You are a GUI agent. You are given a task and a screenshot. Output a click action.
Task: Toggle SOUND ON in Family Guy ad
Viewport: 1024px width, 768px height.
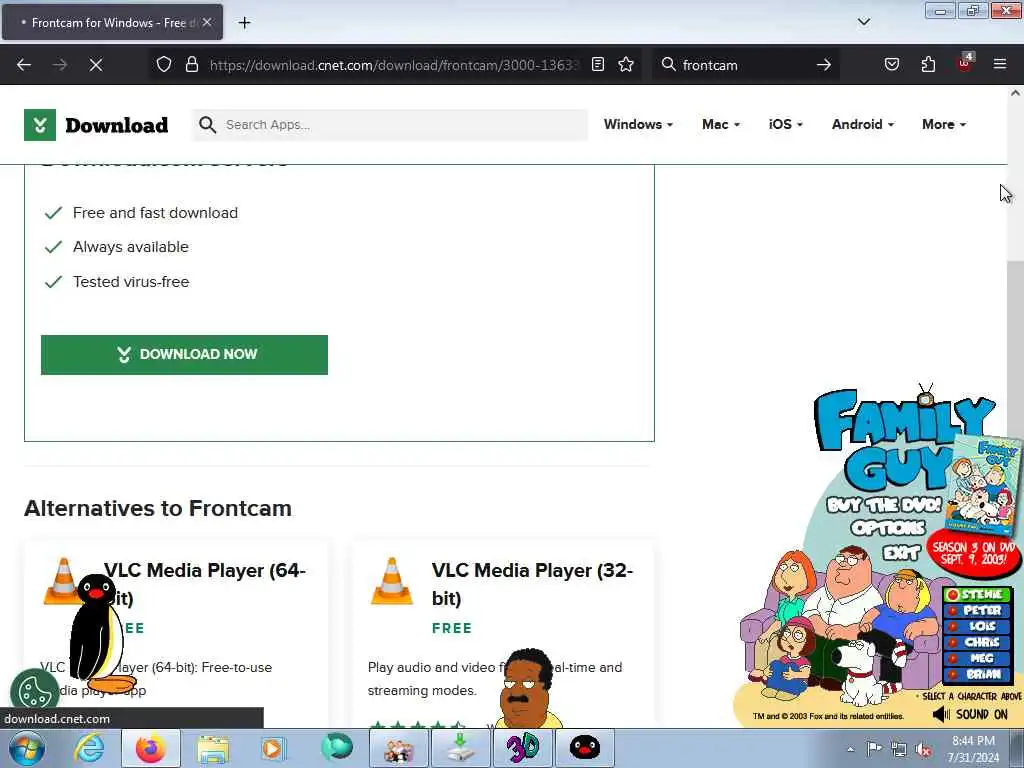tap(970, 714)
